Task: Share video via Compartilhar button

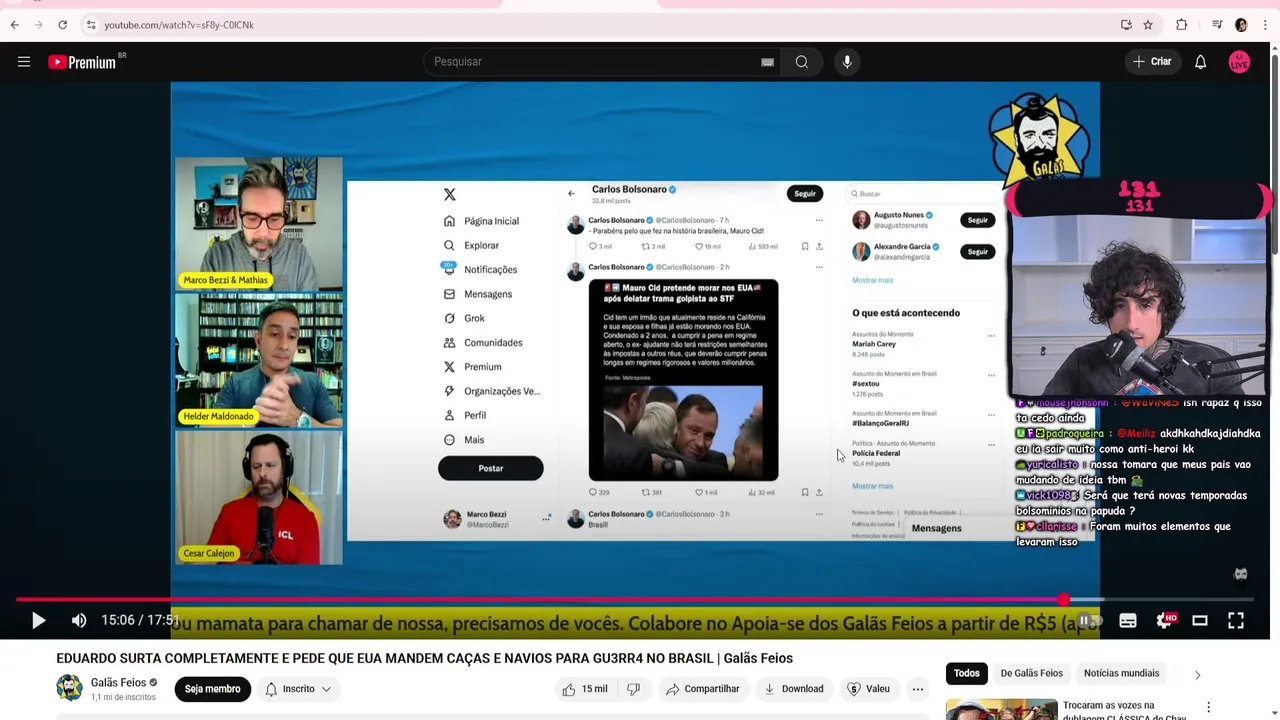Action: (702, 689)
